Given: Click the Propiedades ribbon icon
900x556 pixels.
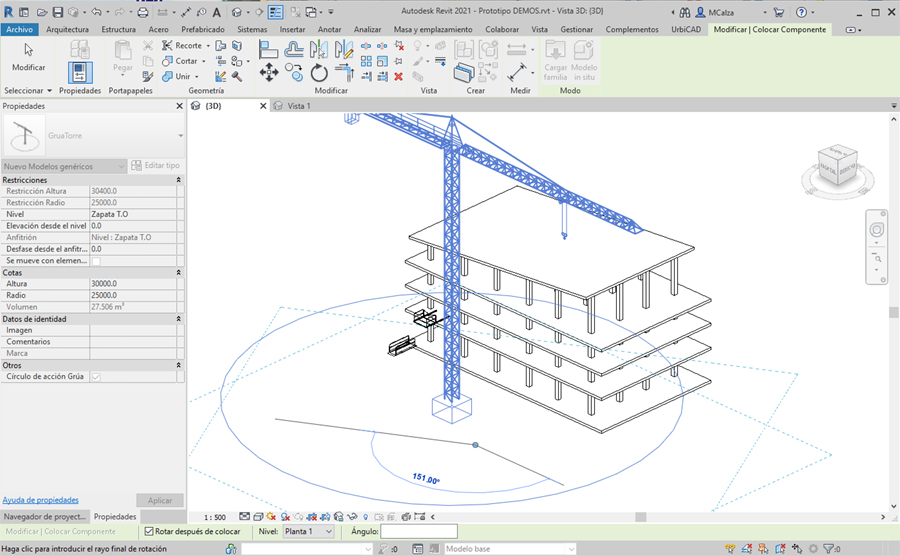Looking at the screenshot, I should pos(80,71).
